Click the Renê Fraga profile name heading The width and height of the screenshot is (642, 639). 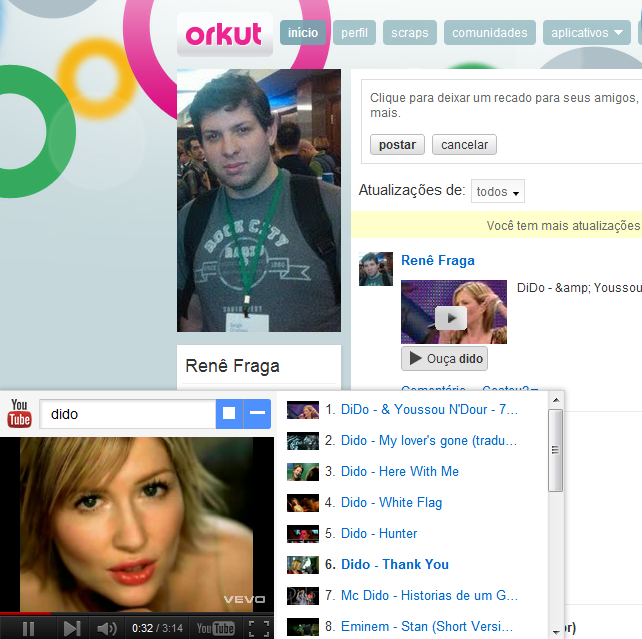(x=232, y=366)
